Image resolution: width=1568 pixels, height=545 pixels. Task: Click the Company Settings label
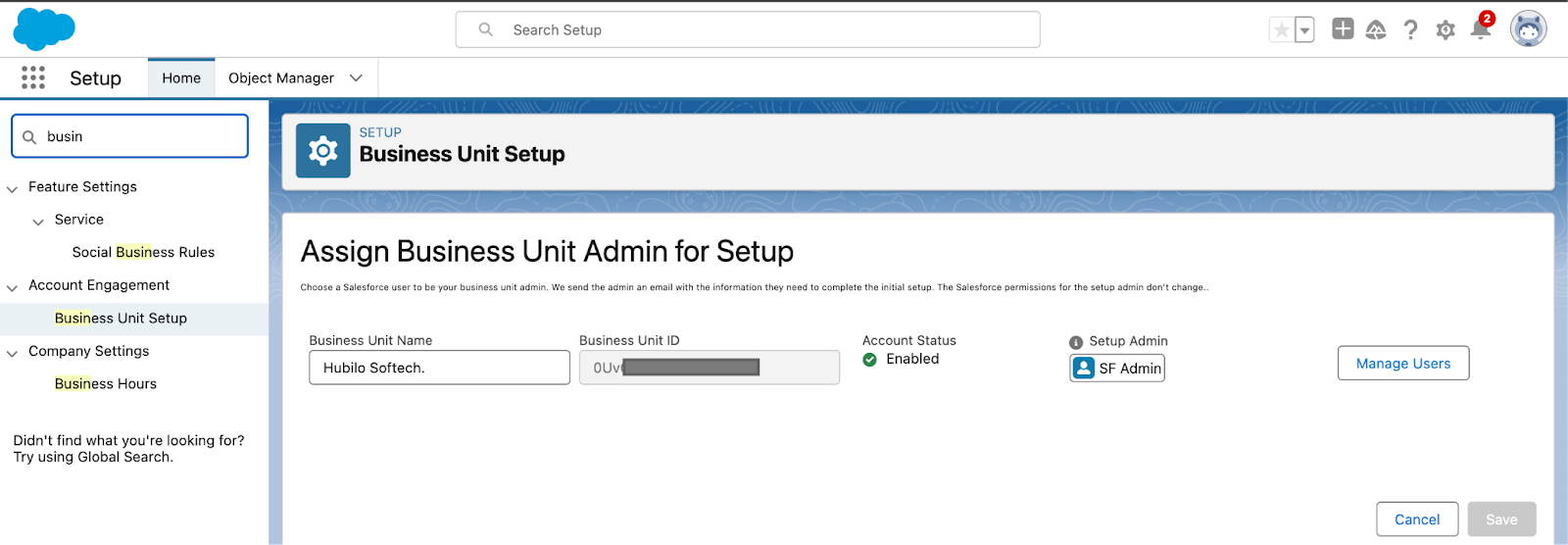click(89, 351)
